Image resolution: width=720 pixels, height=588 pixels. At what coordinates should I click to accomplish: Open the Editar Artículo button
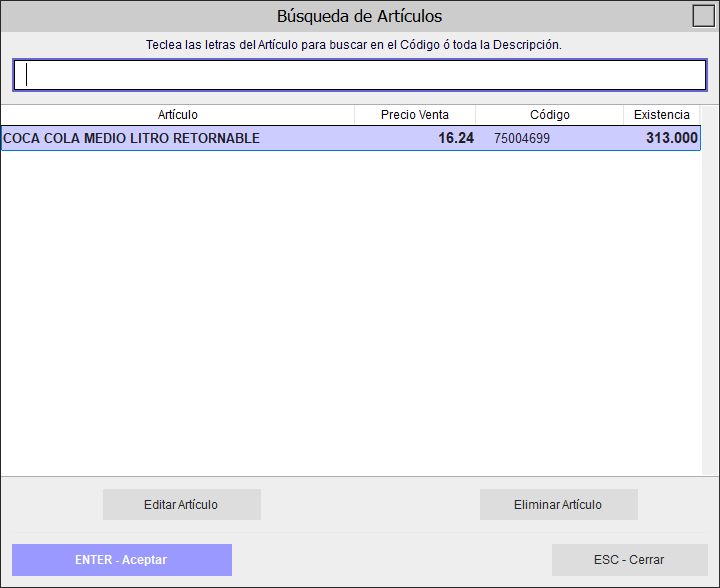[x=182, y=504]
